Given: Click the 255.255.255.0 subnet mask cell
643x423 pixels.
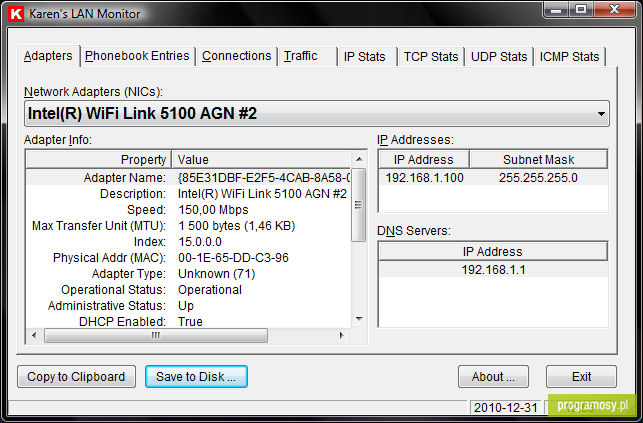Looking at the screenshot, I should coord(538,177).
